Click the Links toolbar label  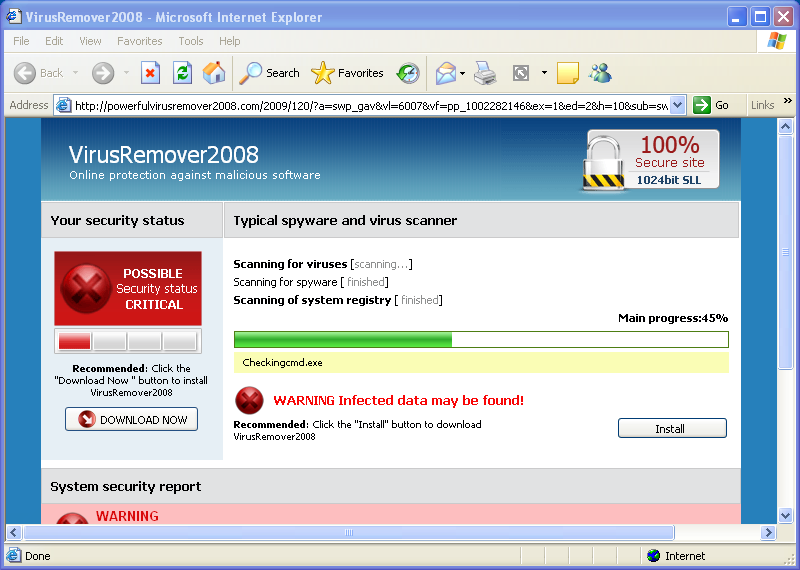tap(762, 105)
